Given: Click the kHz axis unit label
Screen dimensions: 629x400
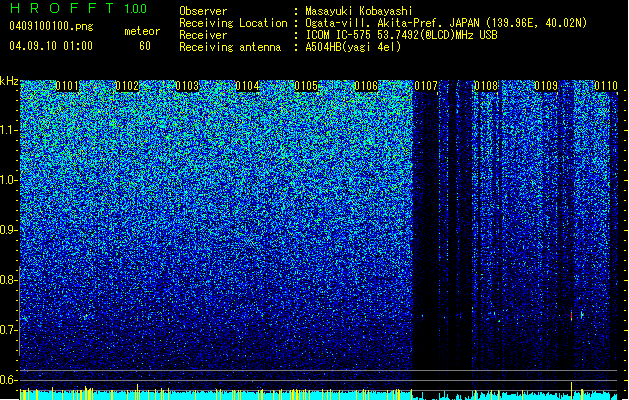Looking at the screenshot, I should tap(9, 81).
